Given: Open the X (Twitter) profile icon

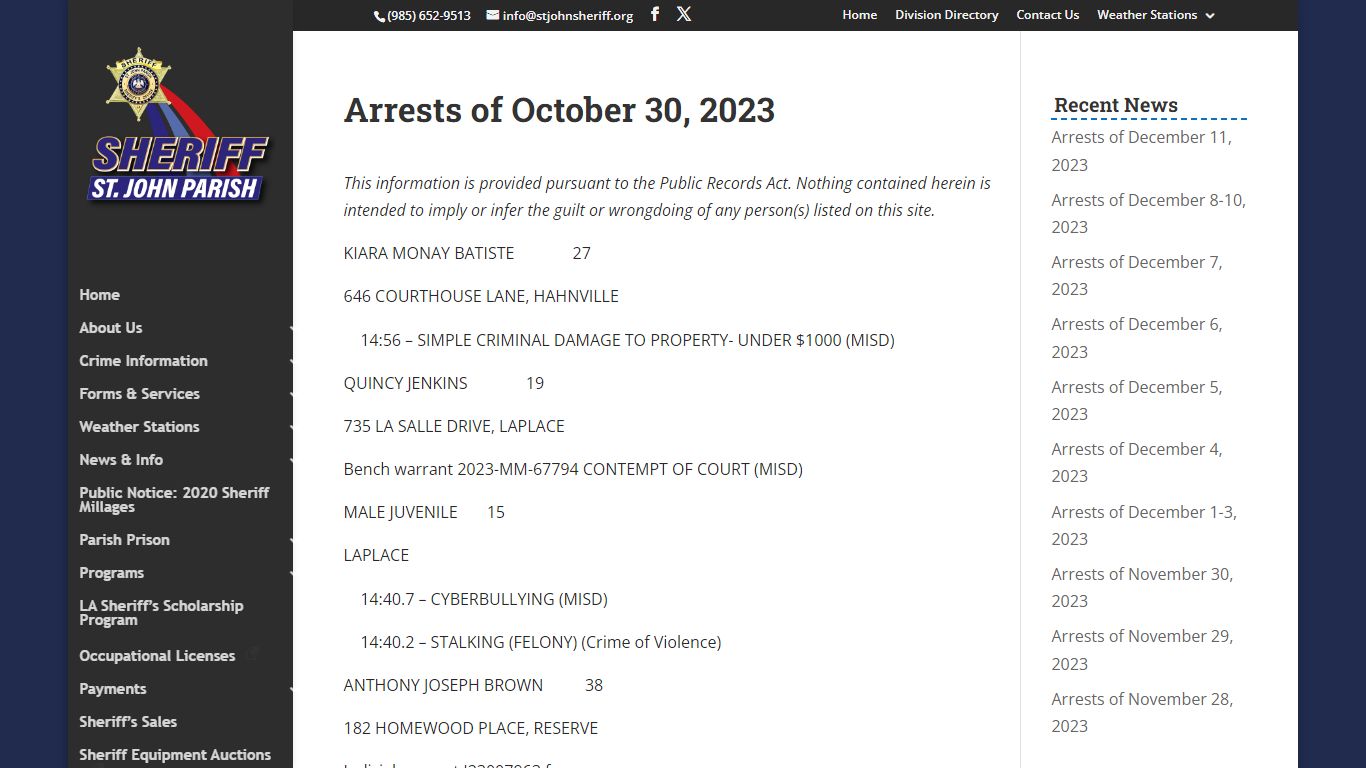Looking at the screenshot, I should (684, 14).
